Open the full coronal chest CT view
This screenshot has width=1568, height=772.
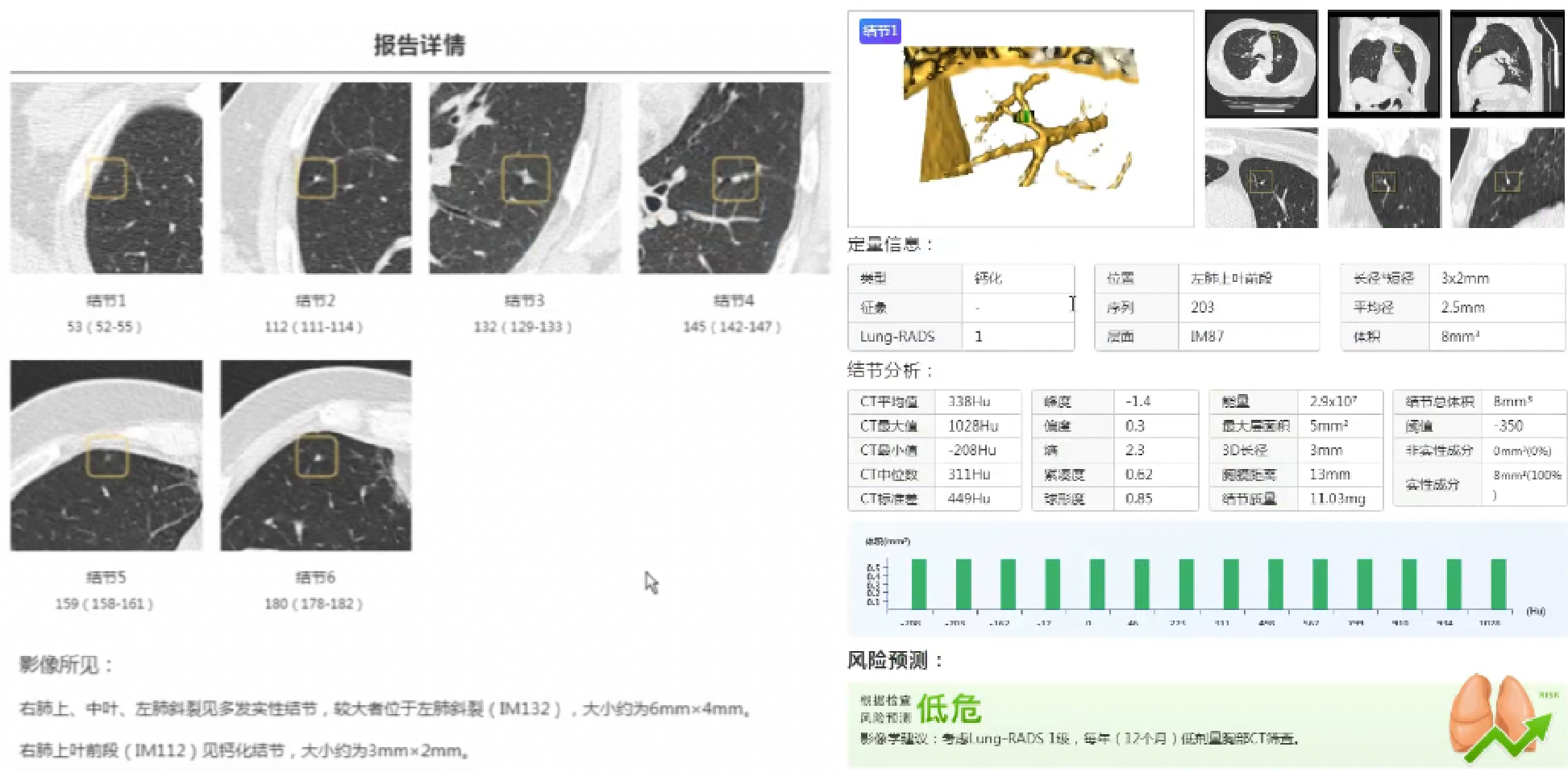1383,64
